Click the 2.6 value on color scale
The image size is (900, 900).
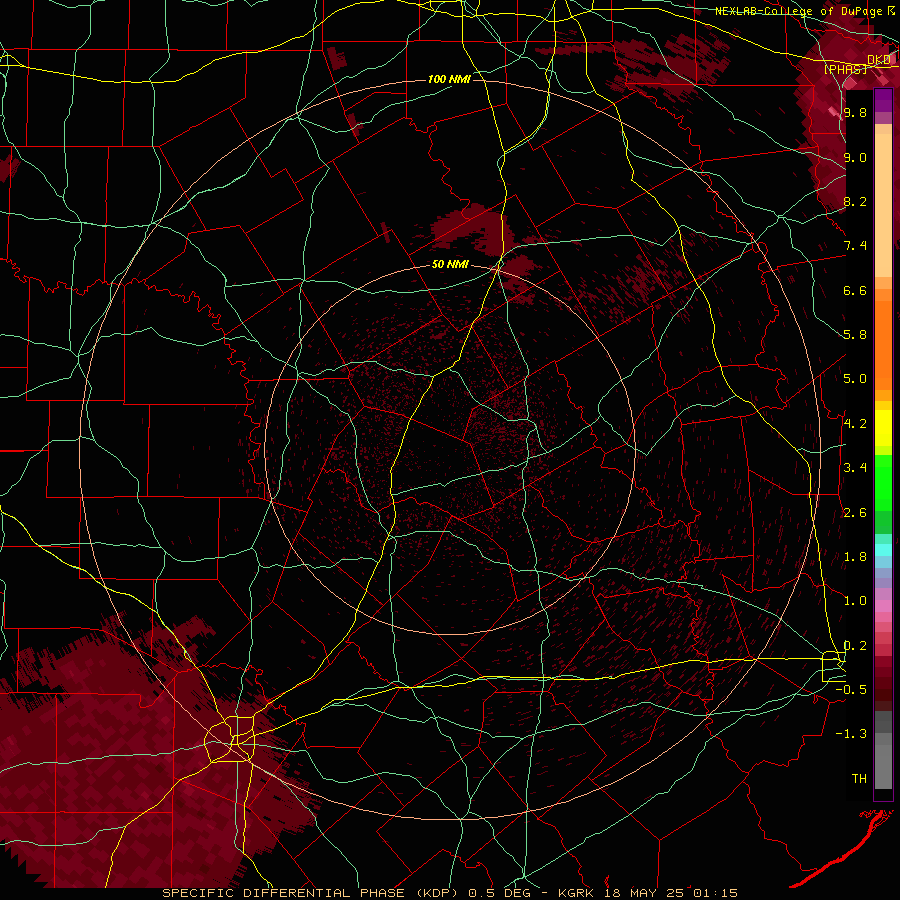(x=855, y=513)
